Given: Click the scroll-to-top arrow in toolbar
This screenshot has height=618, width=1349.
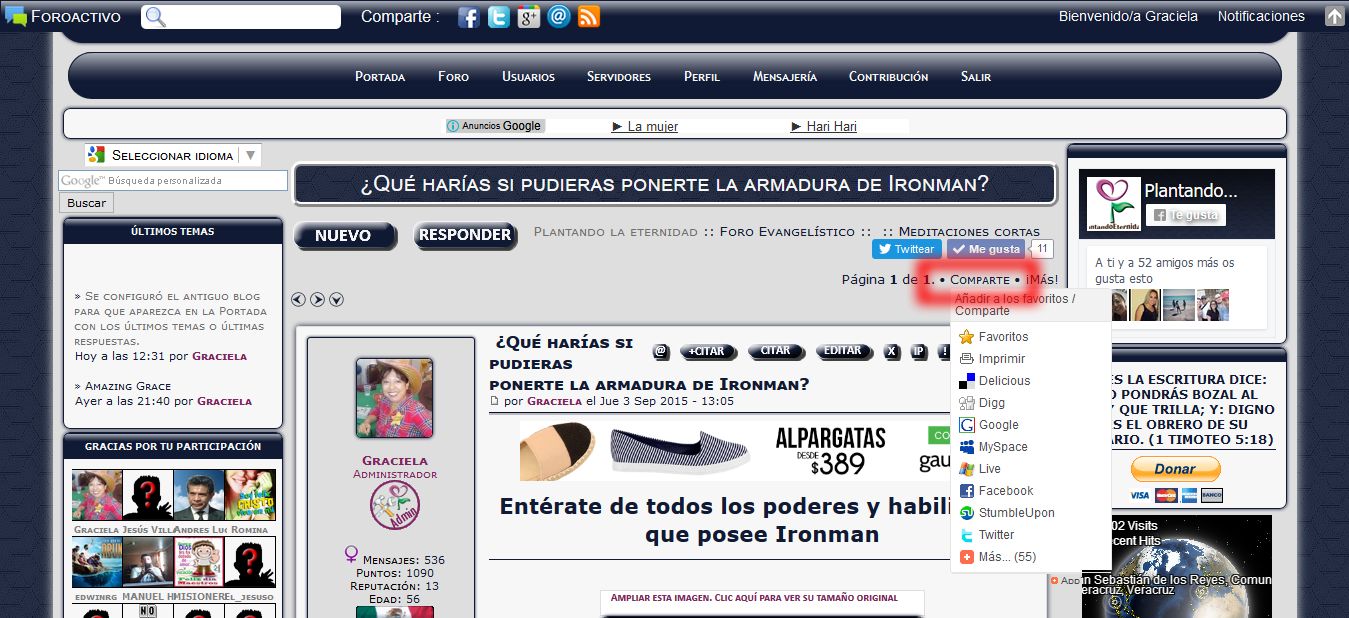Looking at the screenshot, I should point(1335,16).
